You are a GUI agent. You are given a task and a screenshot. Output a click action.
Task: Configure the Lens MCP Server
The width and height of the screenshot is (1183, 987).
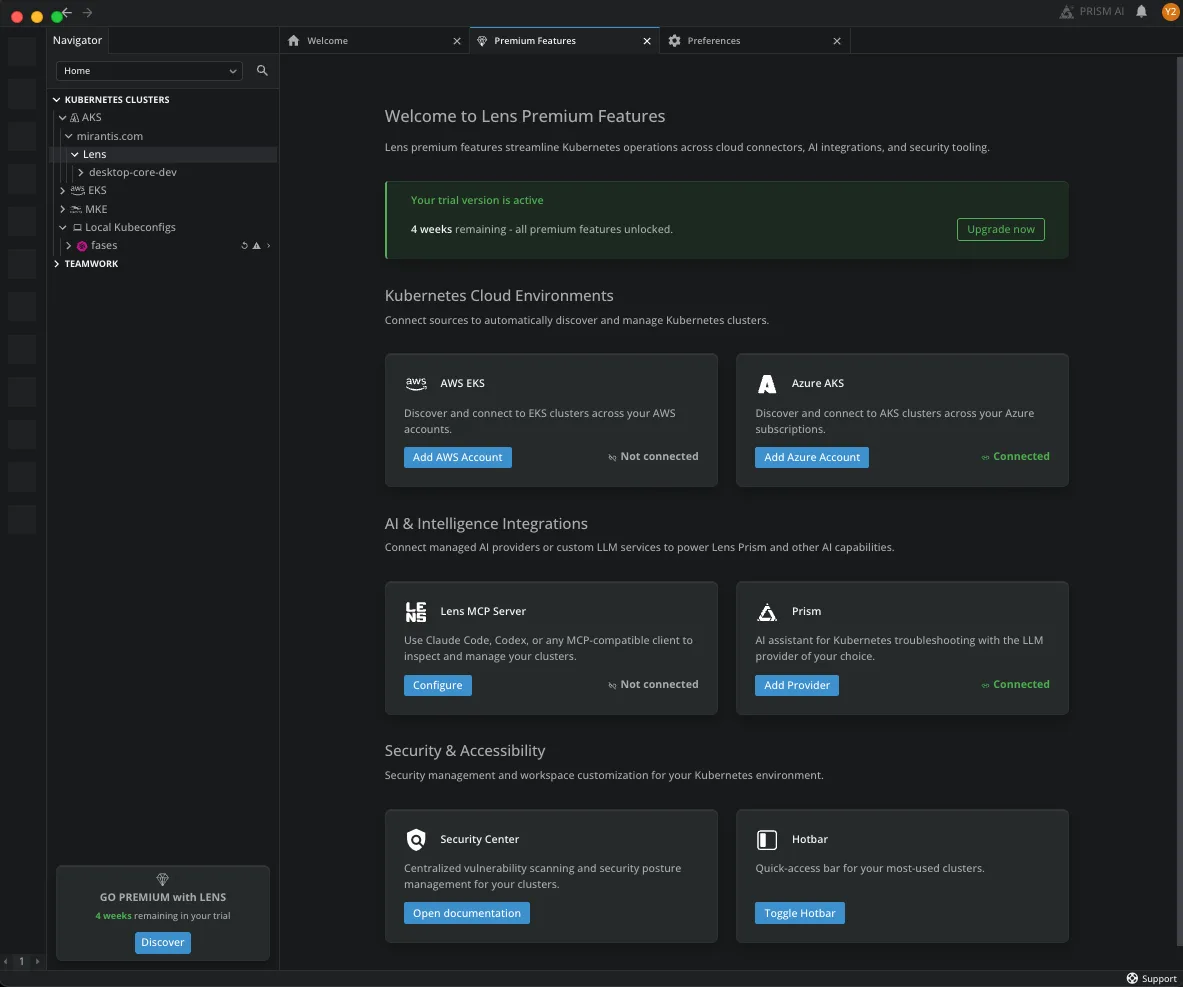coord(438,685)
